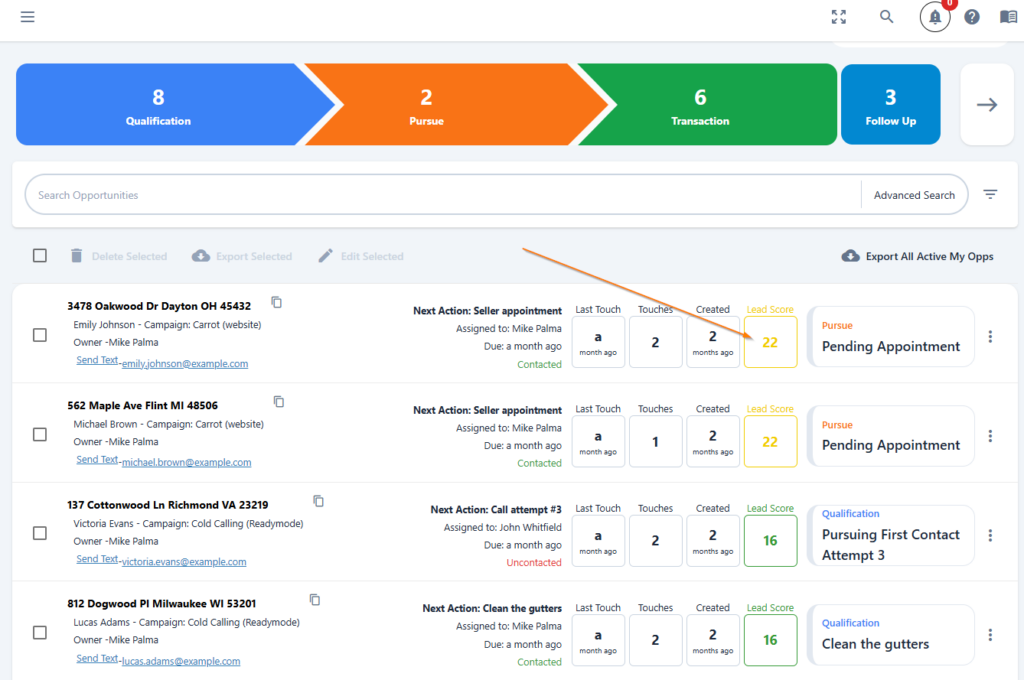
Task: Open Clean the gutters status card
Action: click(x=891, y=635)
